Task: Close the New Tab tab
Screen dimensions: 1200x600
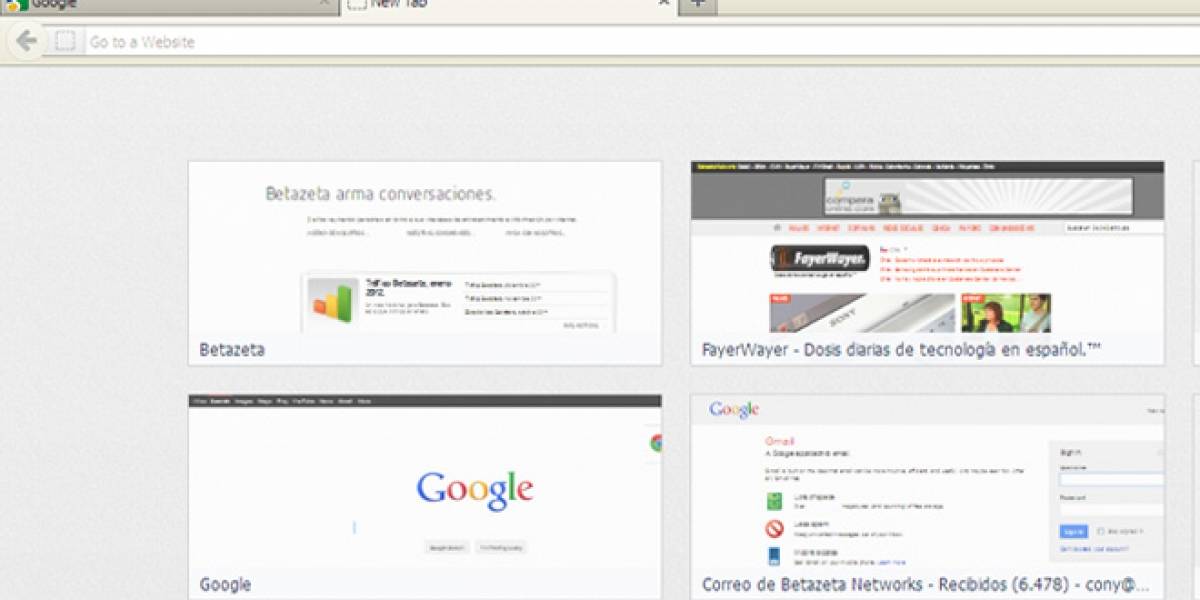Action: pyautogui.click(x=663, y=4)
